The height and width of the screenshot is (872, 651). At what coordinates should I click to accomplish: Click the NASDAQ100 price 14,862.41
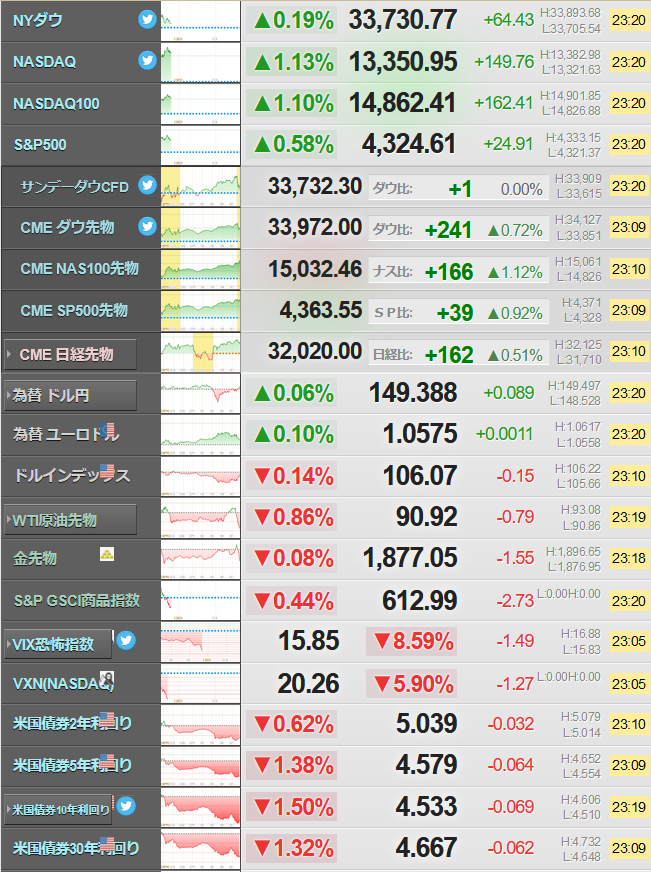pos(402,103)
